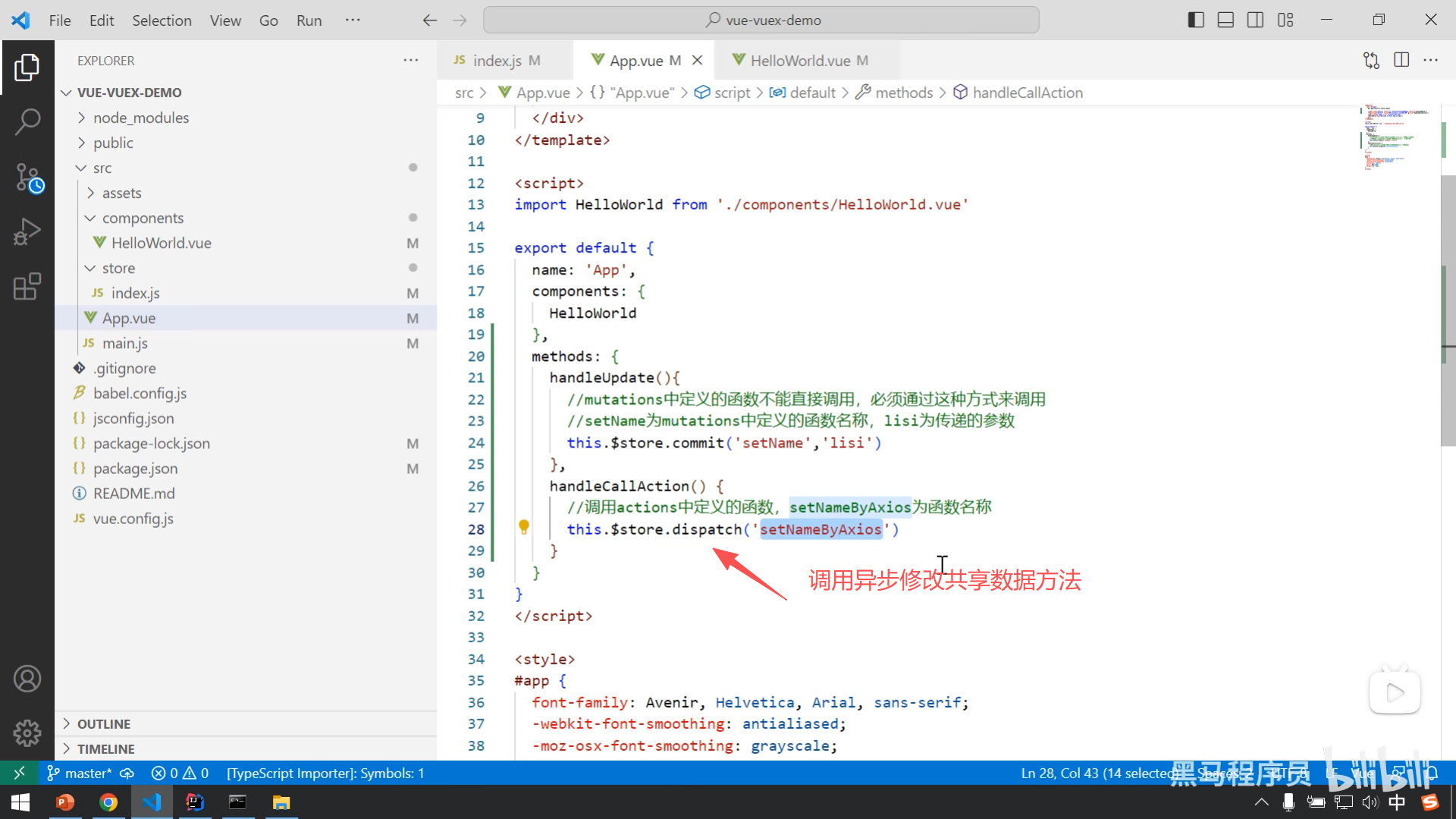
Task: Expand the node_modules folder
Action: pos(140,118)
